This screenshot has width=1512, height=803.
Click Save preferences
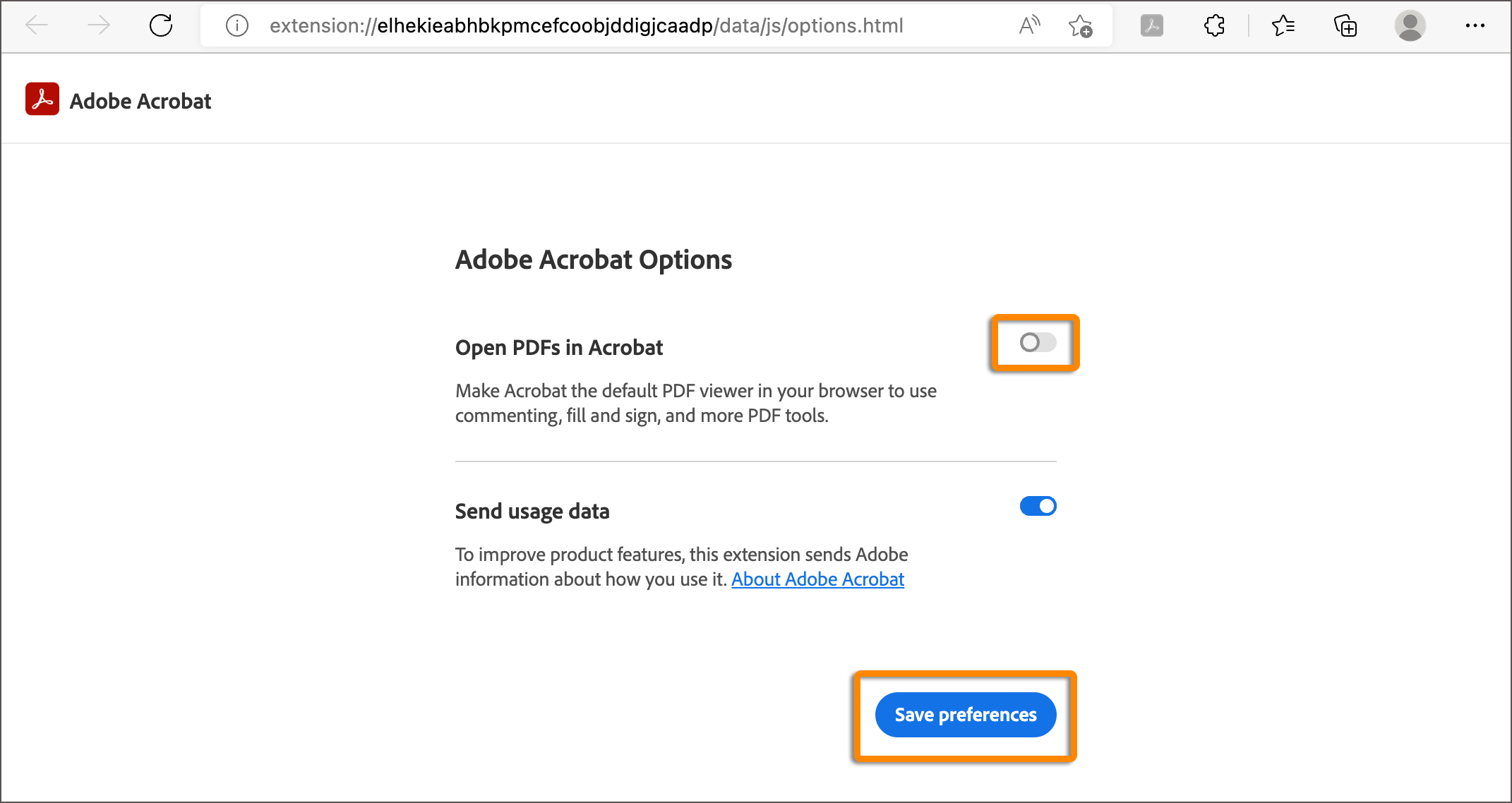965,714
